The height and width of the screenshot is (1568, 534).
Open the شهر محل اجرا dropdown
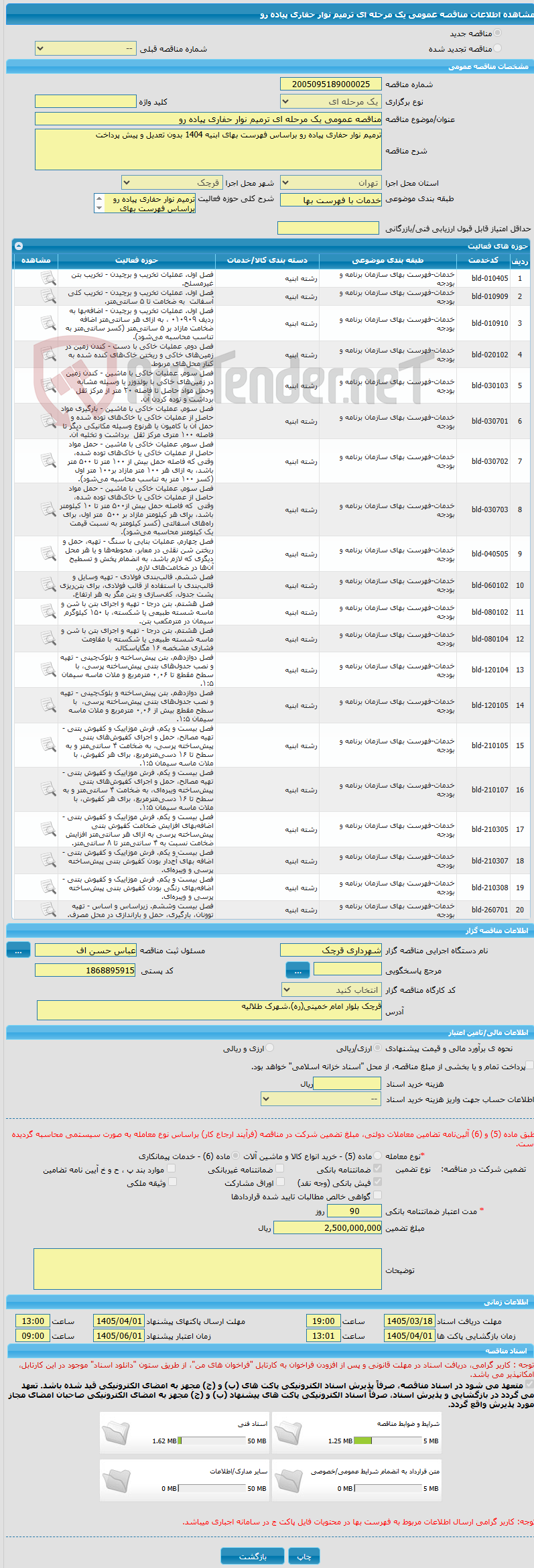point(172,182)
